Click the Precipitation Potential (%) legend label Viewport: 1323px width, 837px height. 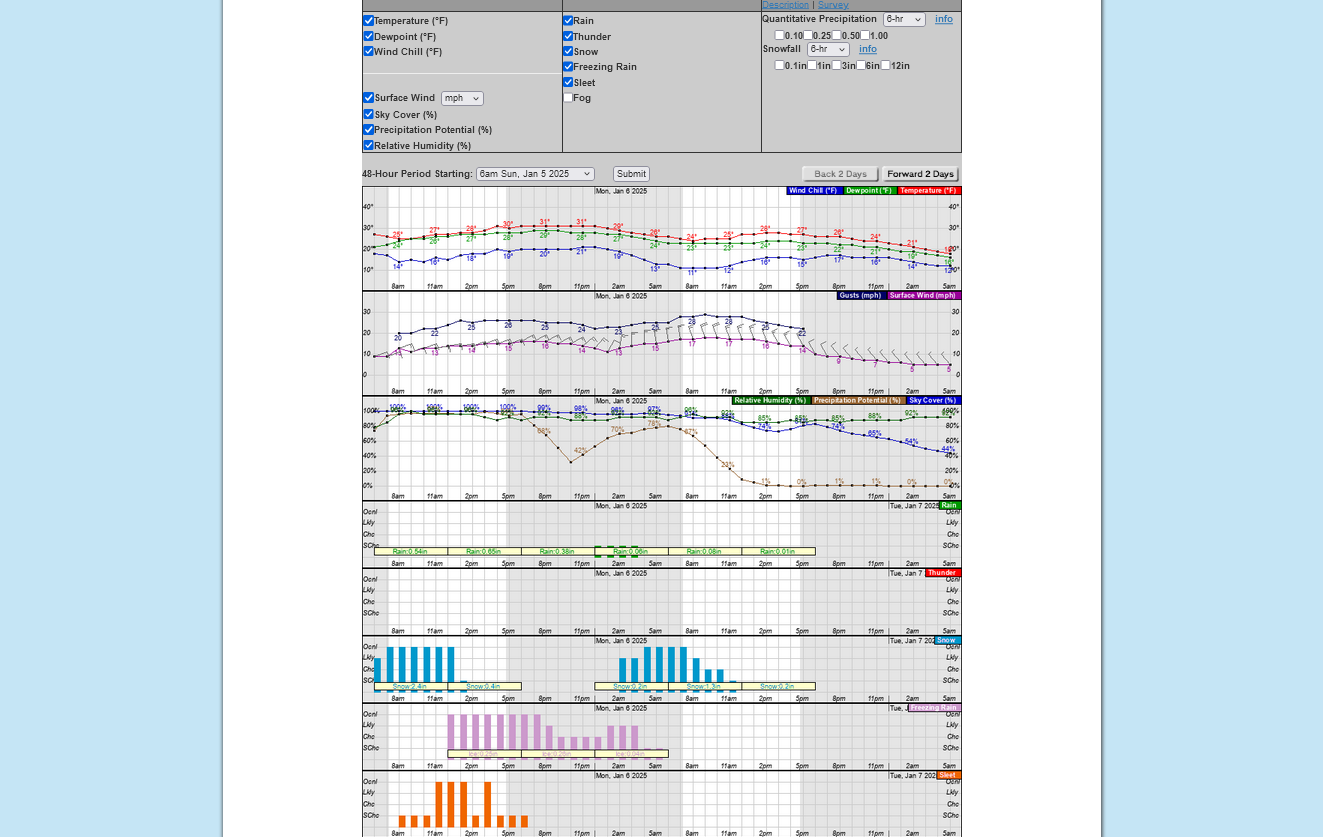tap(859, 400)
